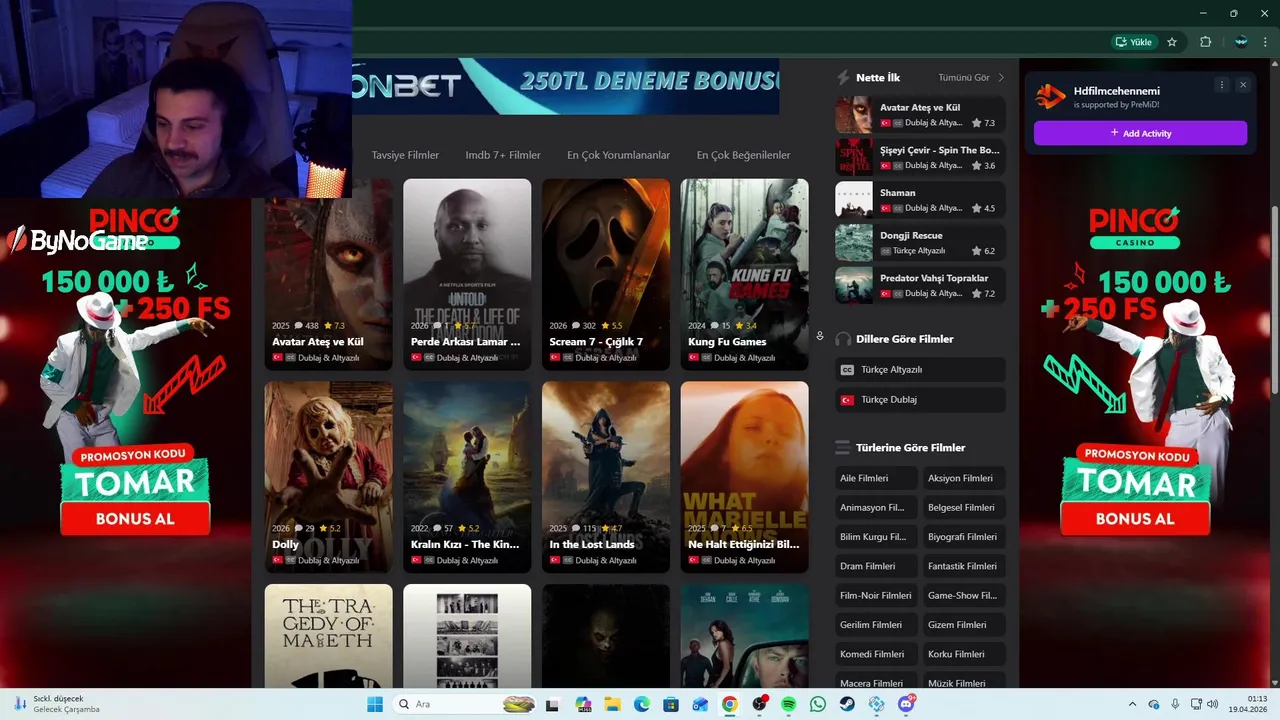Screen dimensions: 1280x720
Task: Open Chrome's three-dot menu
Action: tap(1265, 42)
